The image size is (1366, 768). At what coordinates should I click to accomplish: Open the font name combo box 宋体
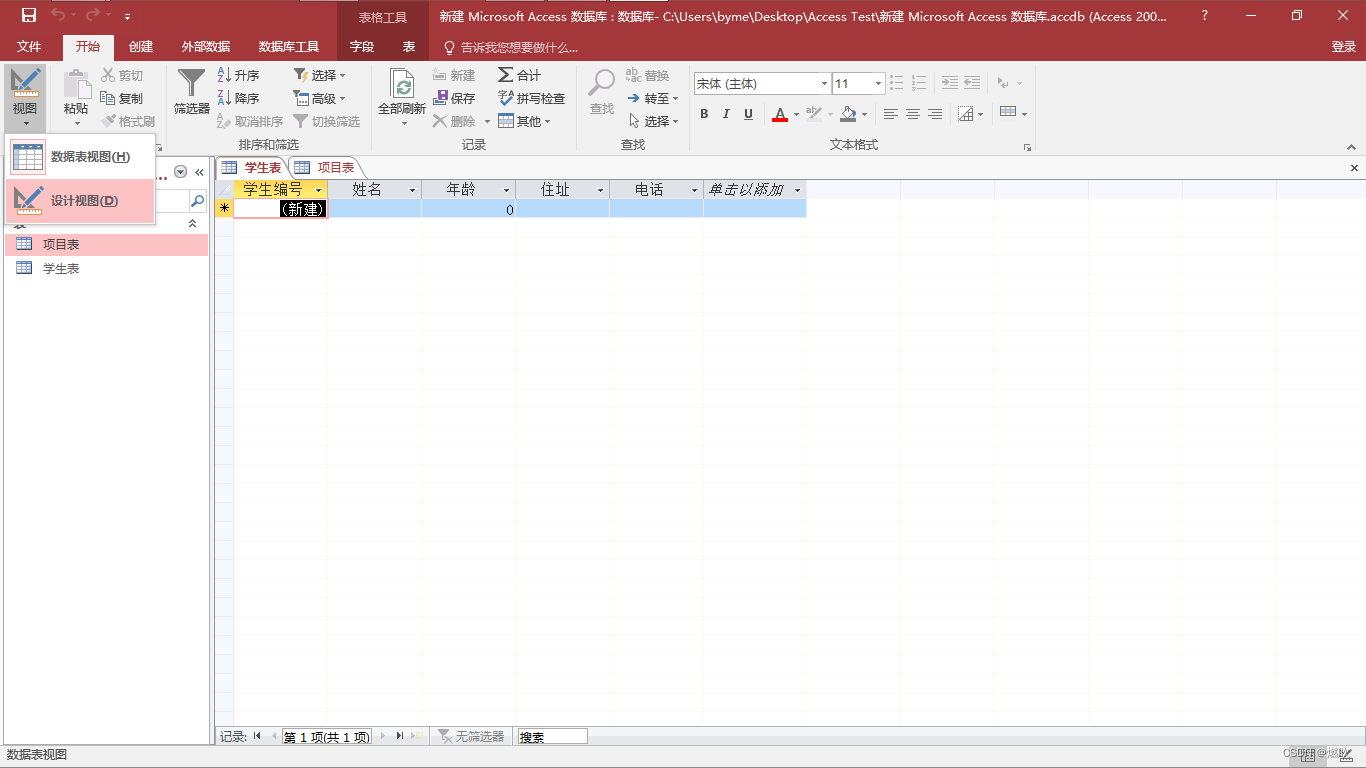(762, 84)
